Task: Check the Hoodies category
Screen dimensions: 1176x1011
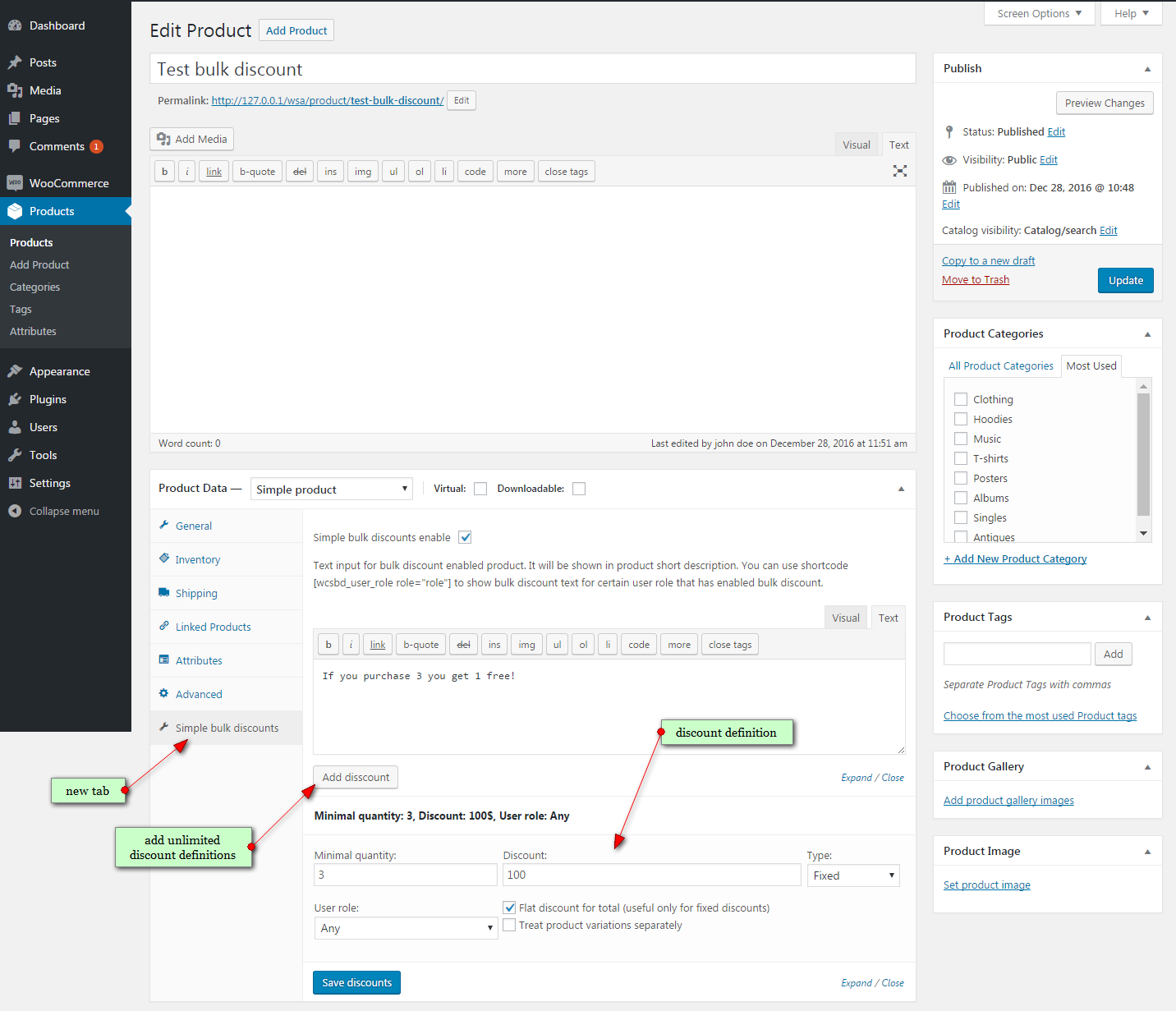Action: coord(961,419)
